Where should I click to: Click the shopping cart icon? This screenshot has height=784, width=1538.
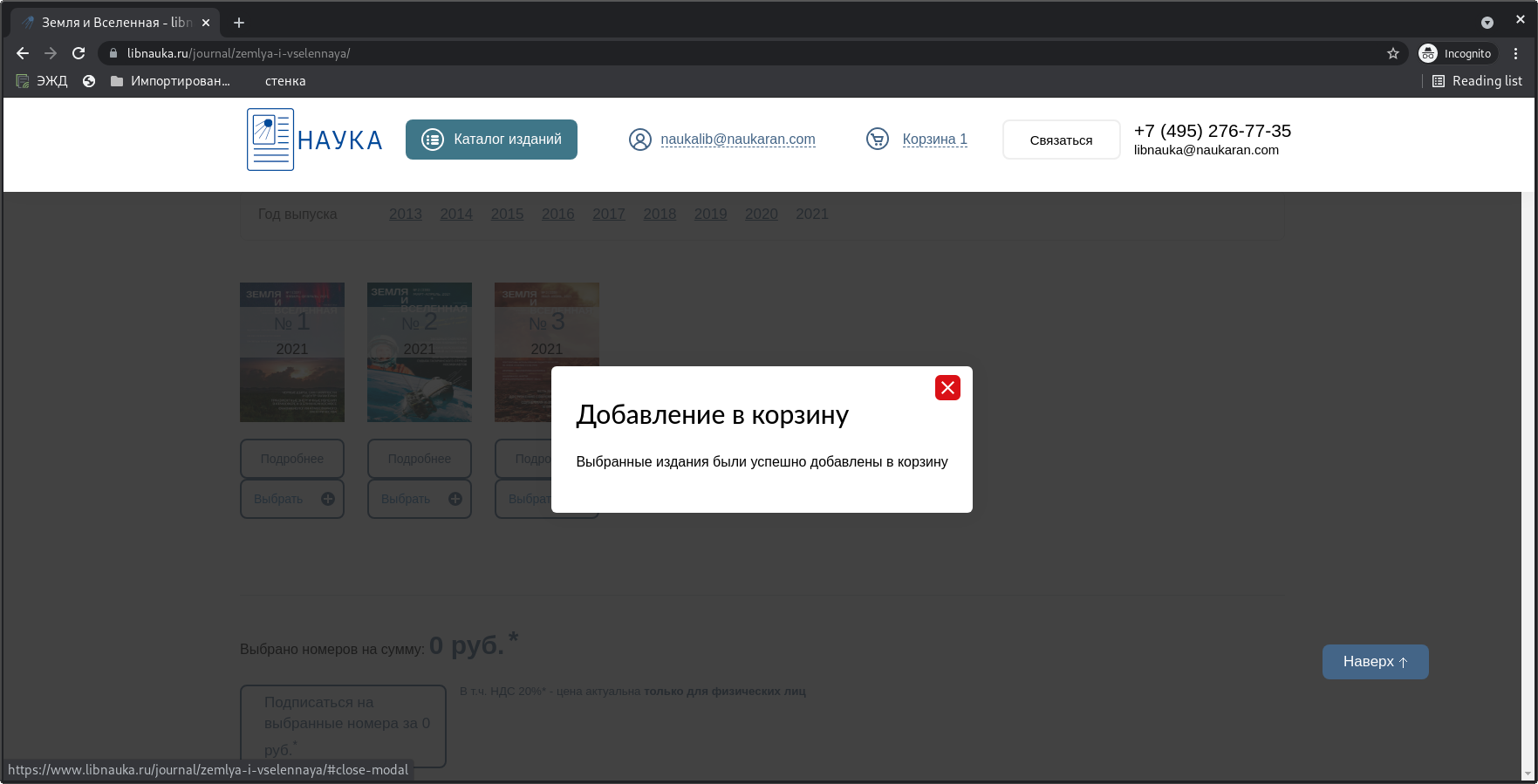(878, 139)
